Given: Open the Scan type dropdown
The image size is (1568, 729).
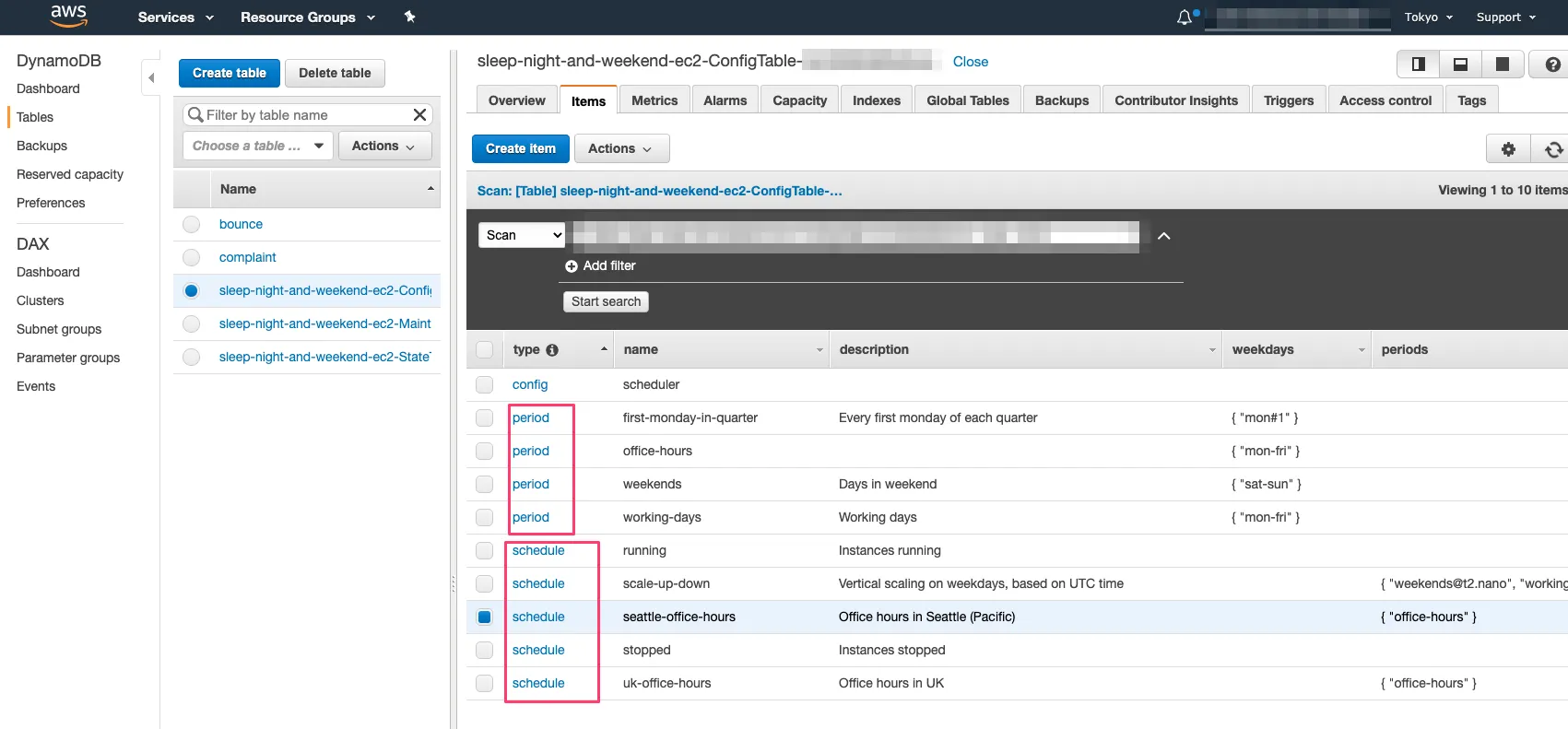Looking at the screenshot, I should point(522,236).
